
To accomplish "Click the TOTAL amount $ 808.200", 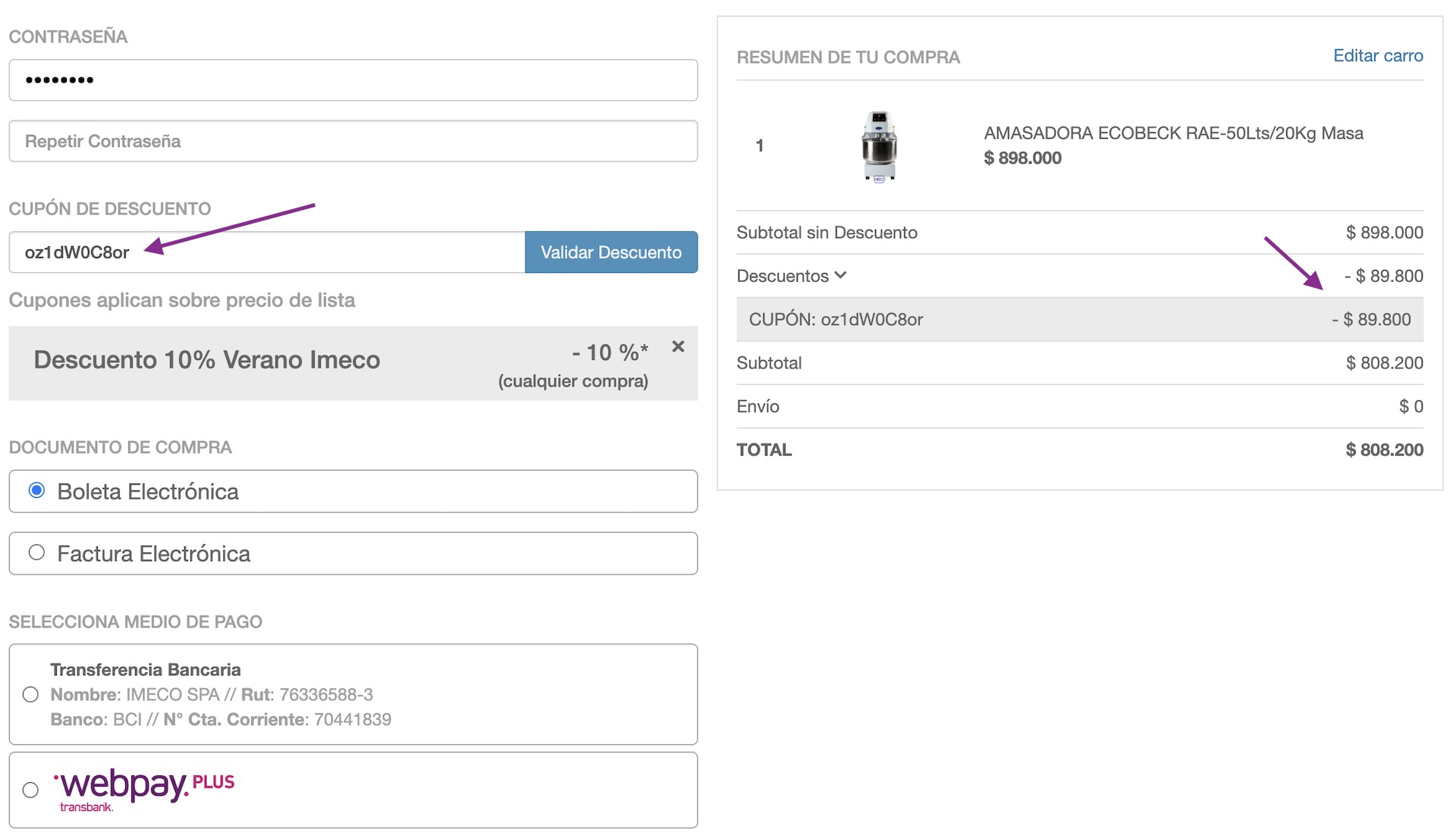I will pos(1383,449).
